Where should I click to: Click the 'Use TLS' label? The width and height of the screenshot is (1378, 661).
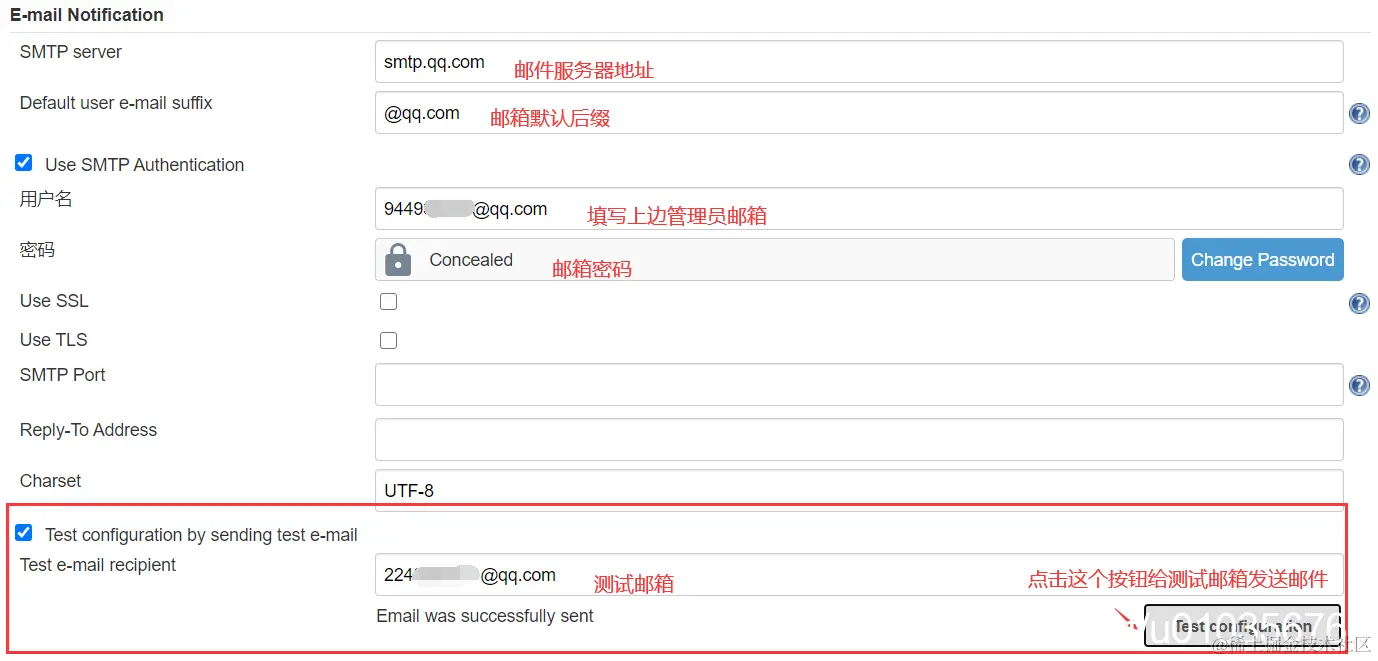pos(54,340)
